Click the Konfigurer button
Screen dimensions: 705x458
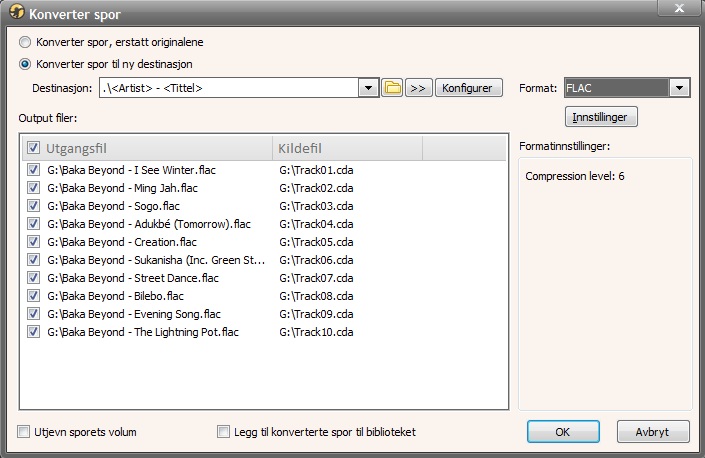(468, 88)
